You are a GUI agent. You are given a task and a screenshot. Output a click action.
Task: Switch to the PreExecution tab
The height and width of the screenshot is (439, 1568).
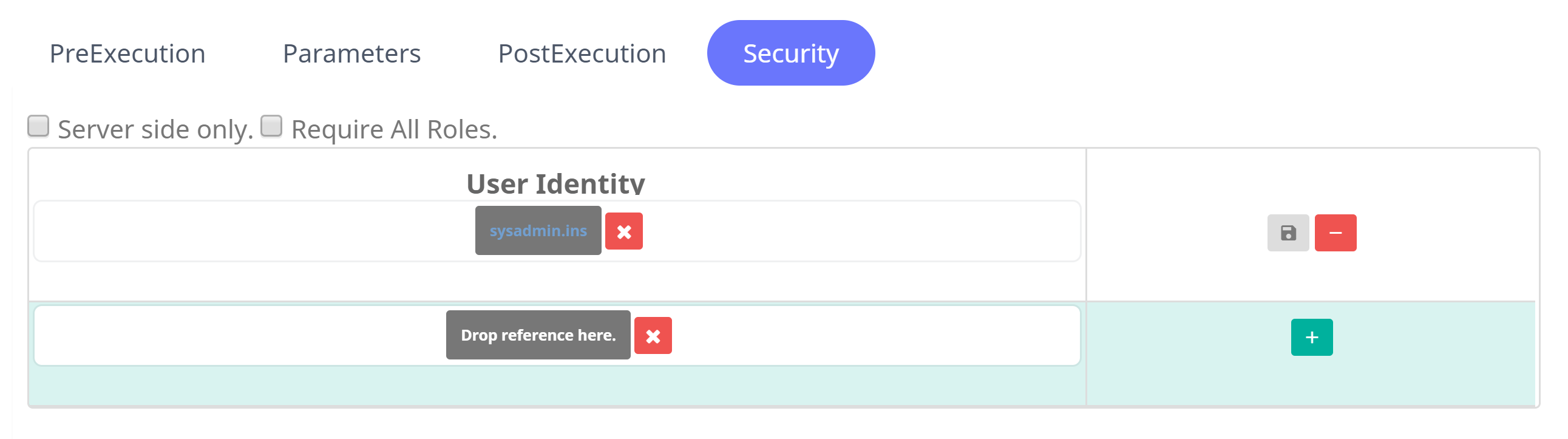coord(127,53)
